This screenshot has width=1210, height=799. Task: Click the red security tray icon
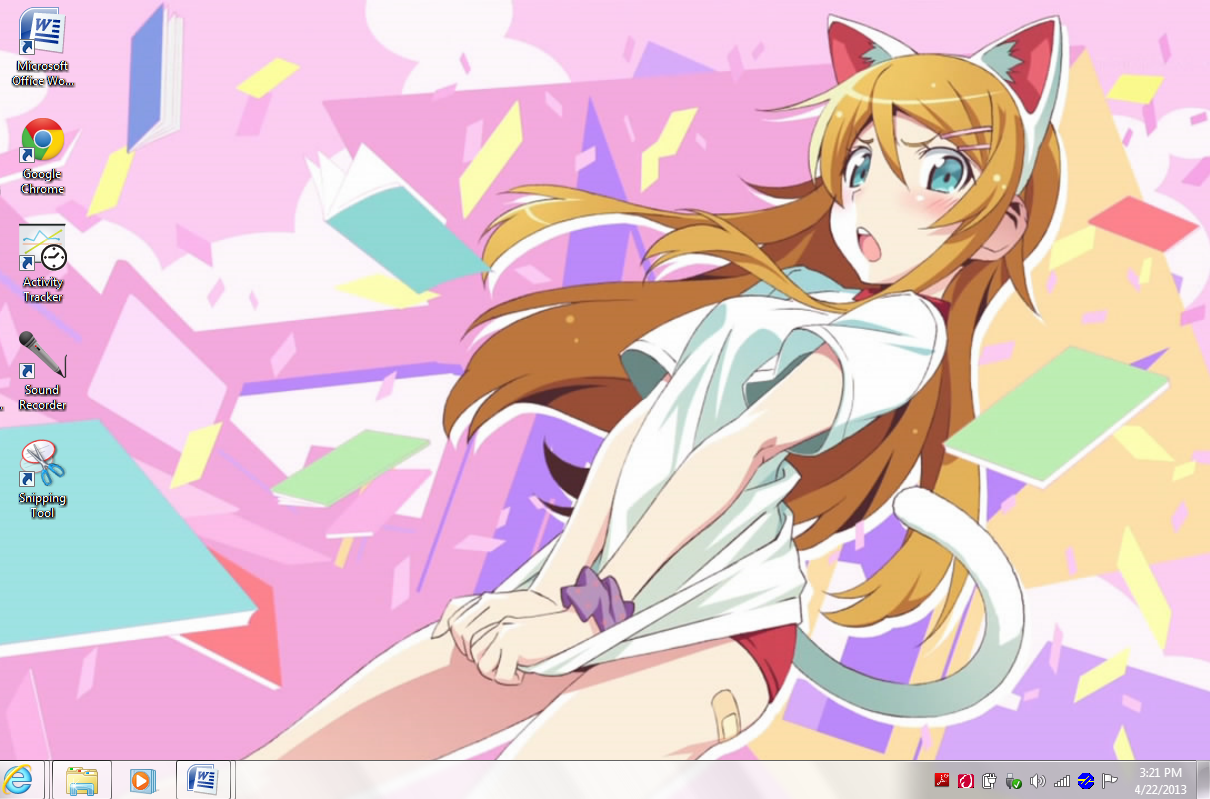(966, 780)
